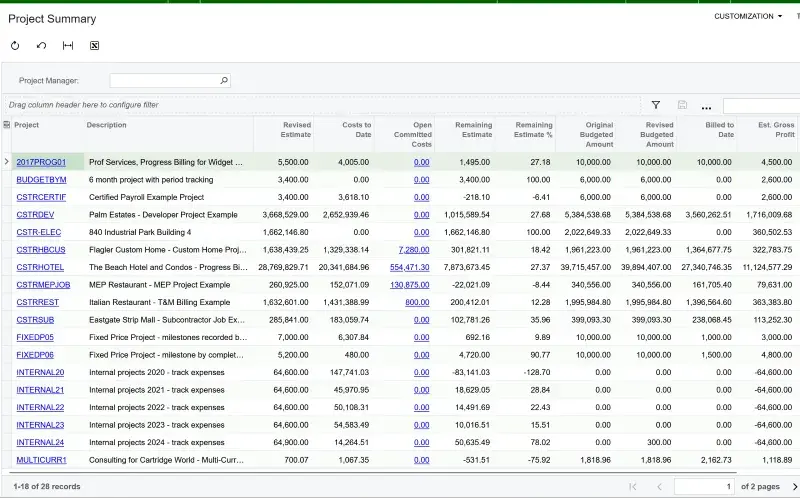
Task: Click the Refresh icon in toolbar
Action: 15,45
